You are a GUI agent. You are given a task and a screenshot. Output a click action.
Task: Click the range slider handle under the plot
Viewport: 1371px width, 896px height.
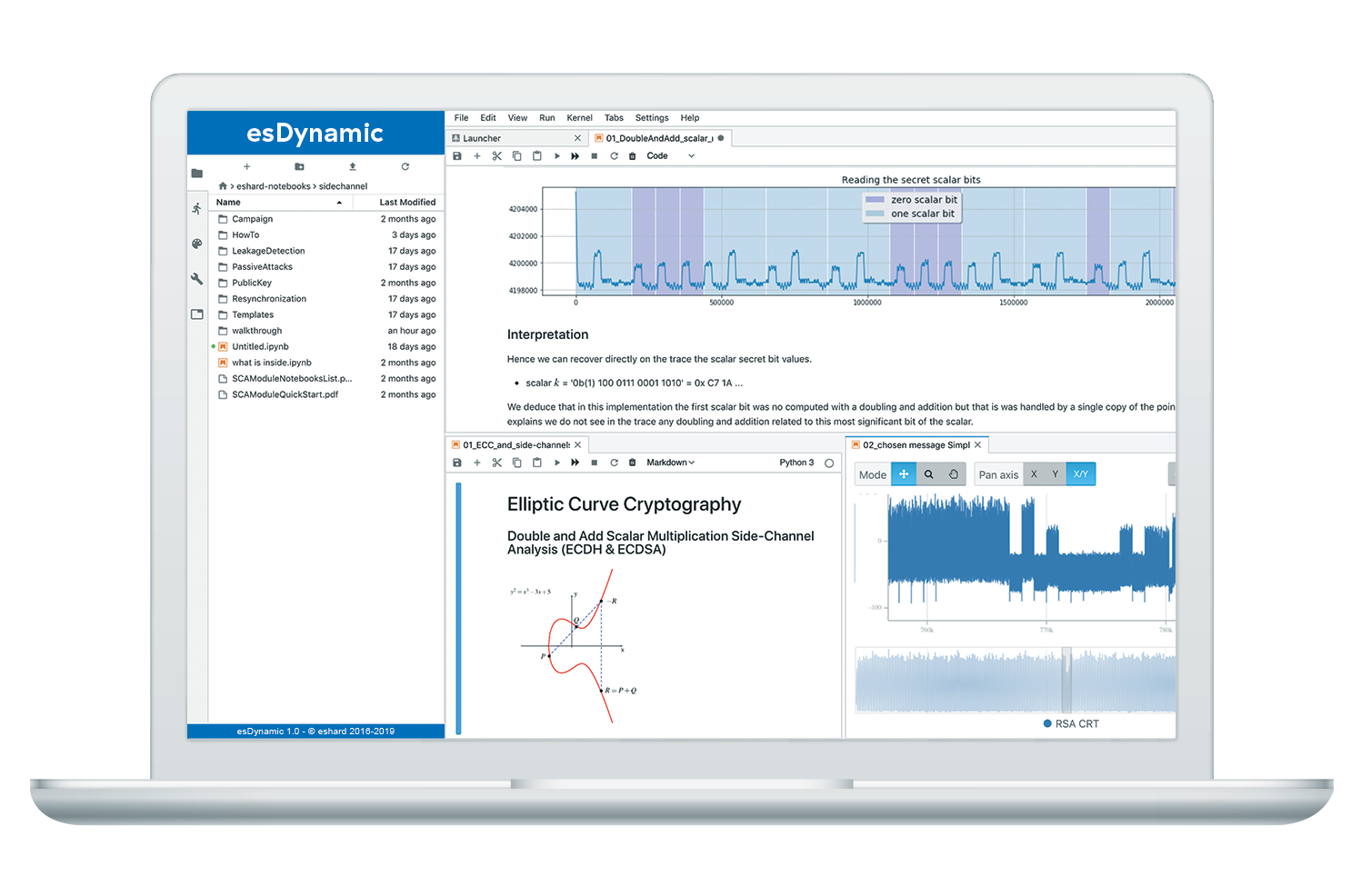(1066, 681)
